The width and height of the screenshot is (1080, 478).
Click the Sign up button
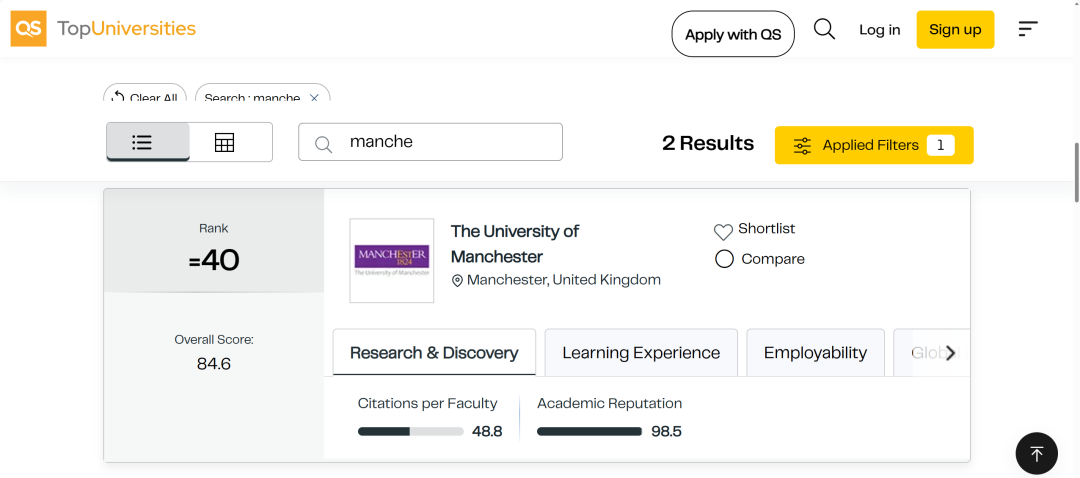(x=955, y=30)
